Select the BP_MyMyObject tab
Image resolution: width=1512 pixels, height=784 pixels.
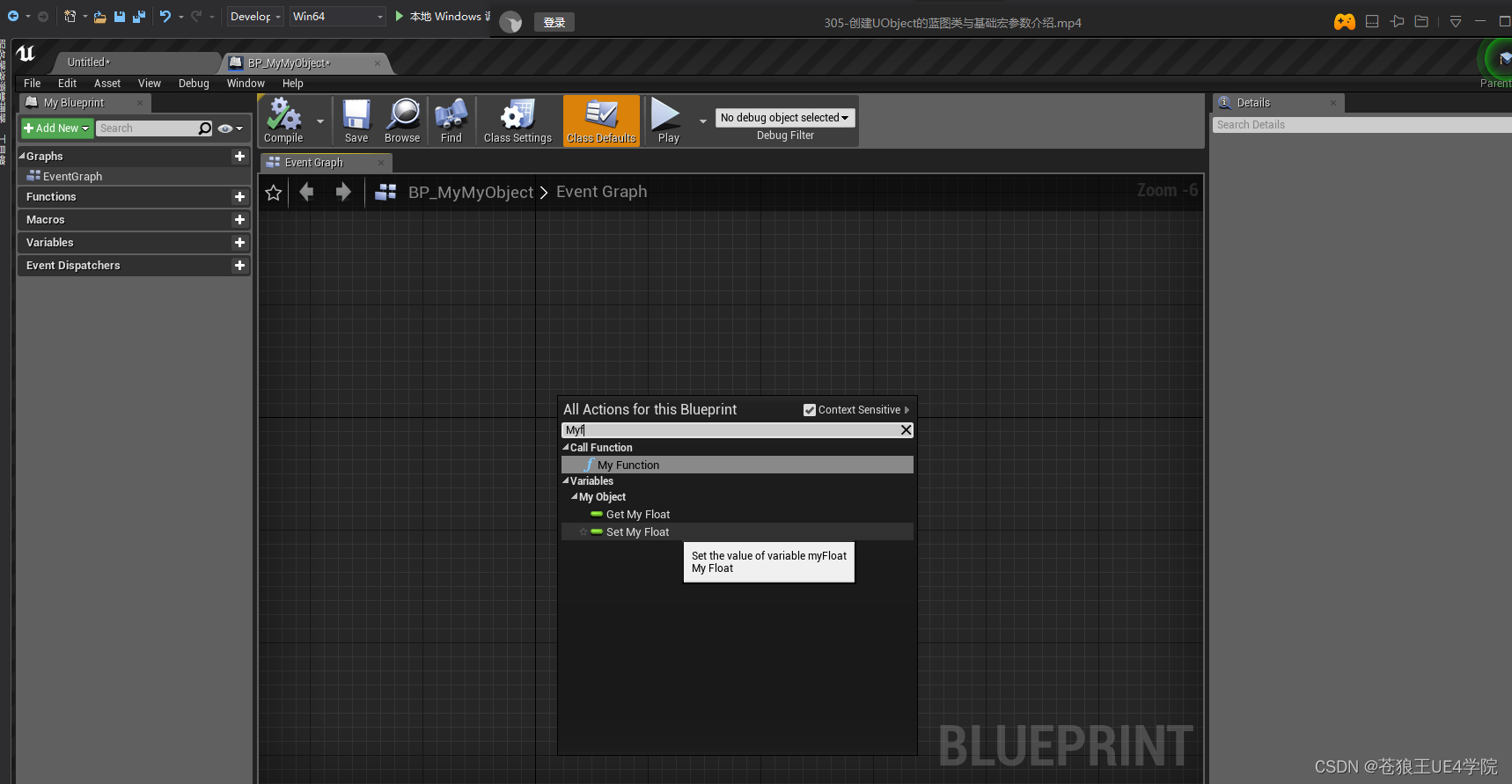coord(304,63)
